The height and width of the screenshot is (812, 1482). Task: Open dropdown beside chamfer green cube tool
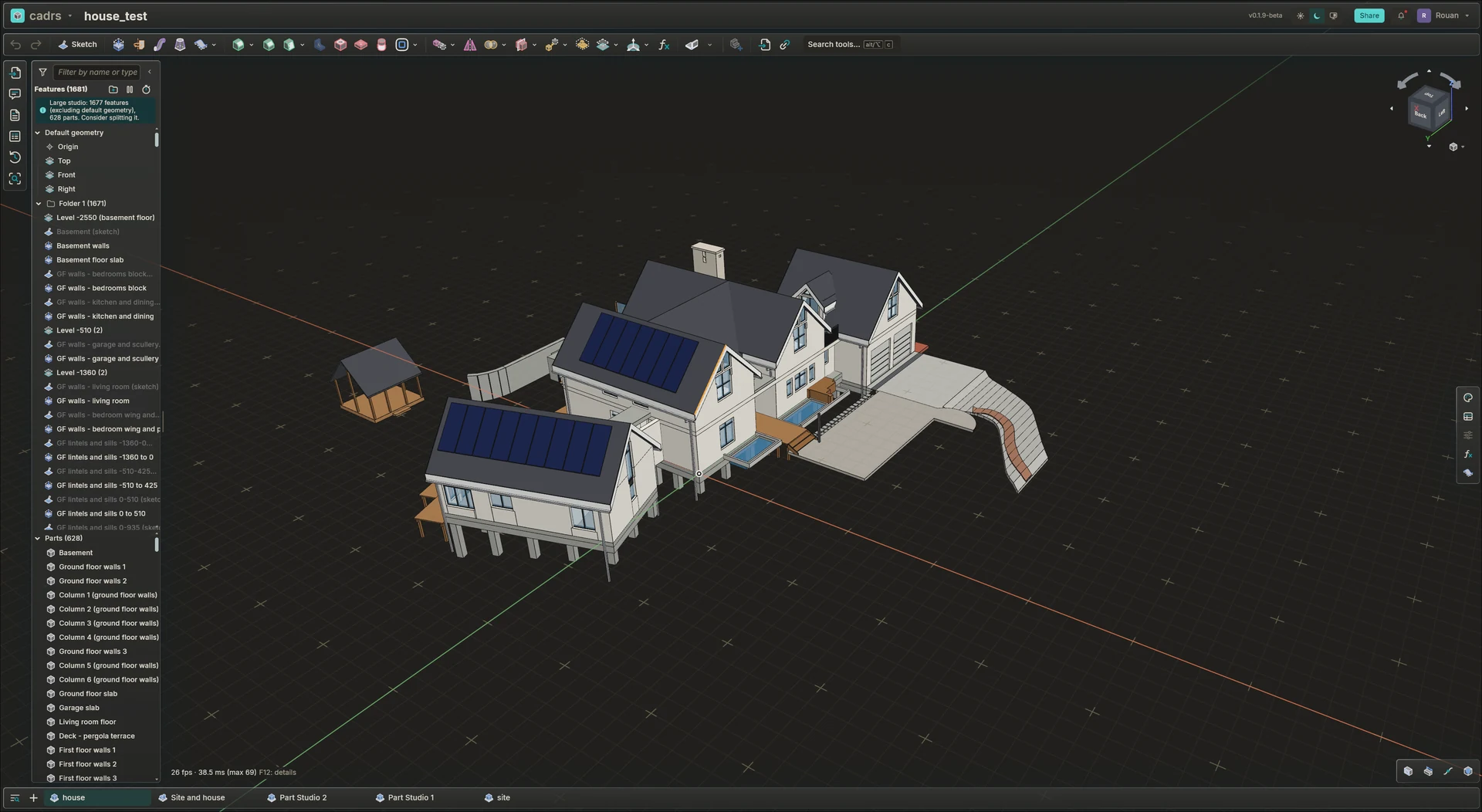pyautogui.click(x=303, y=45)
